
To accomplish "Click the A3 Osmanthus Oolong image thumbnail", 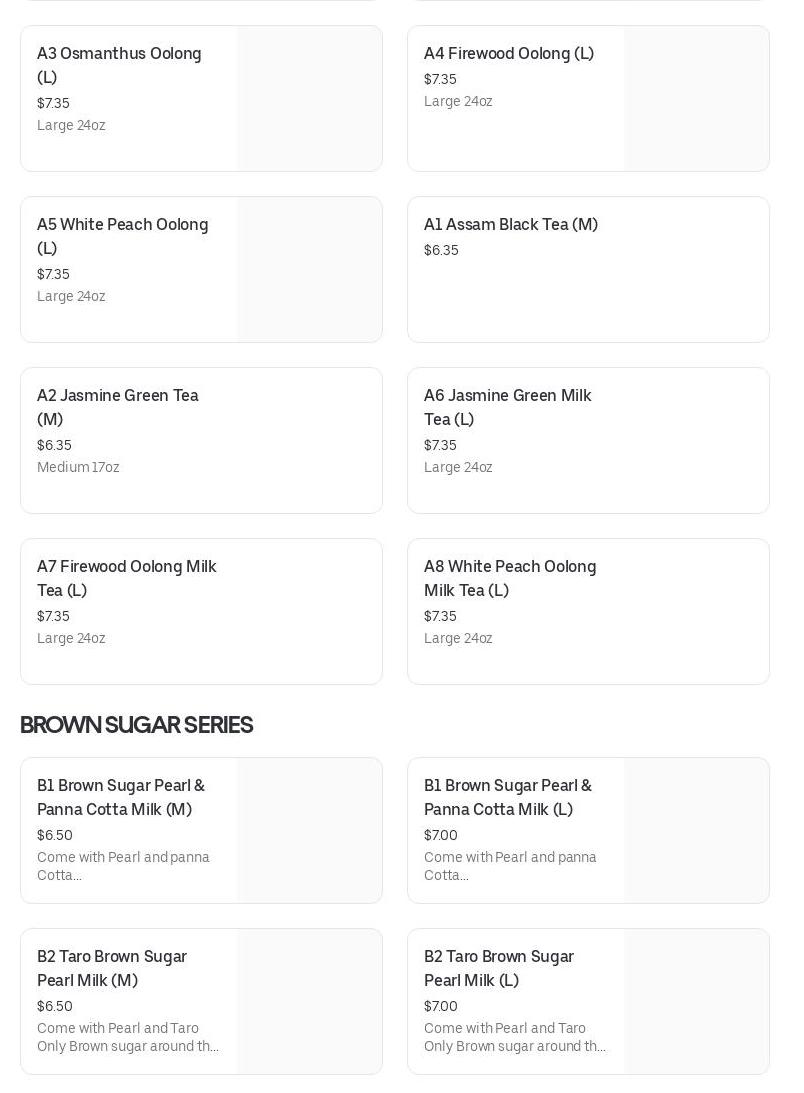I will (309, 99).
